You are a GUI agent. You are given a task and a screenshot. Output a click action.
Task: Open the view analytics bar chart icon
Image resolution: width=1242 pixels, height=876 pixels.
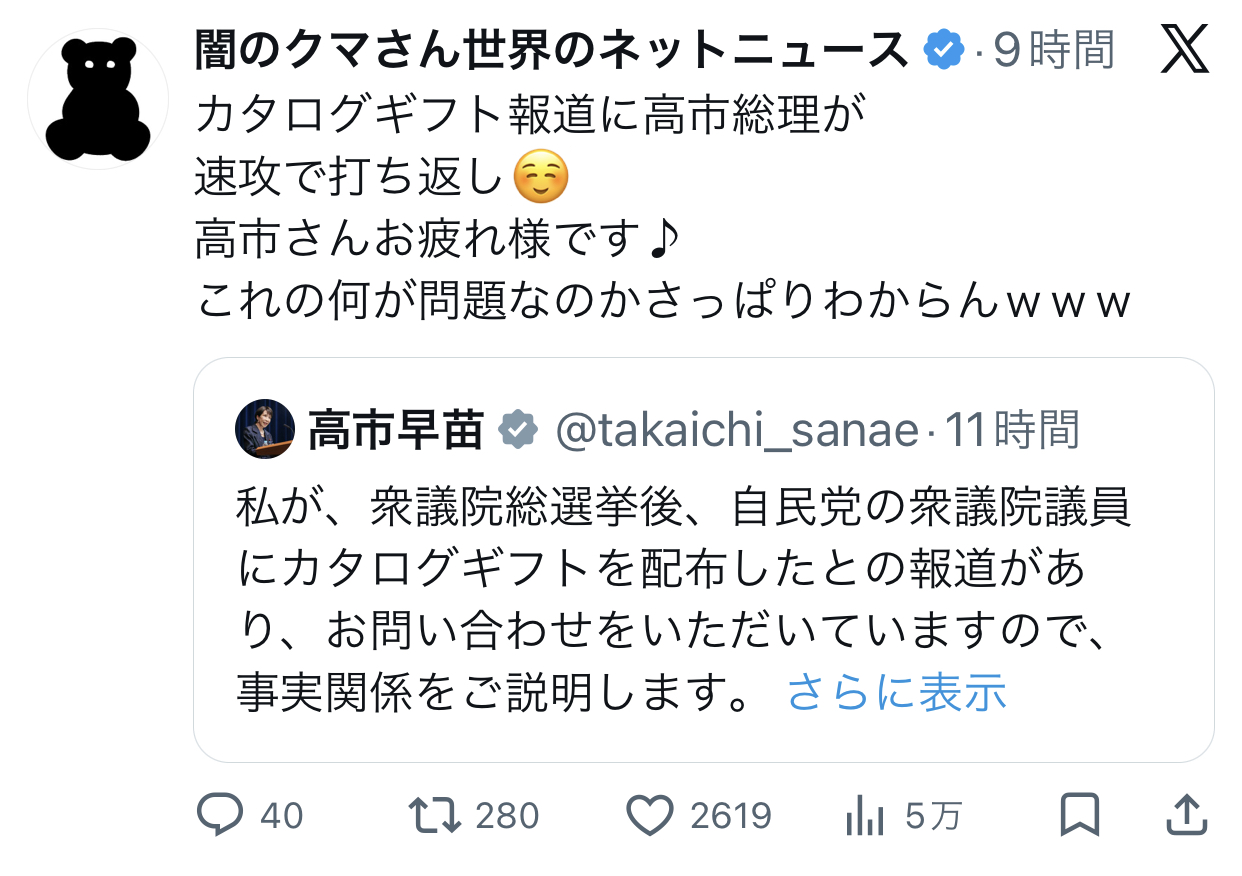(864, 816)
